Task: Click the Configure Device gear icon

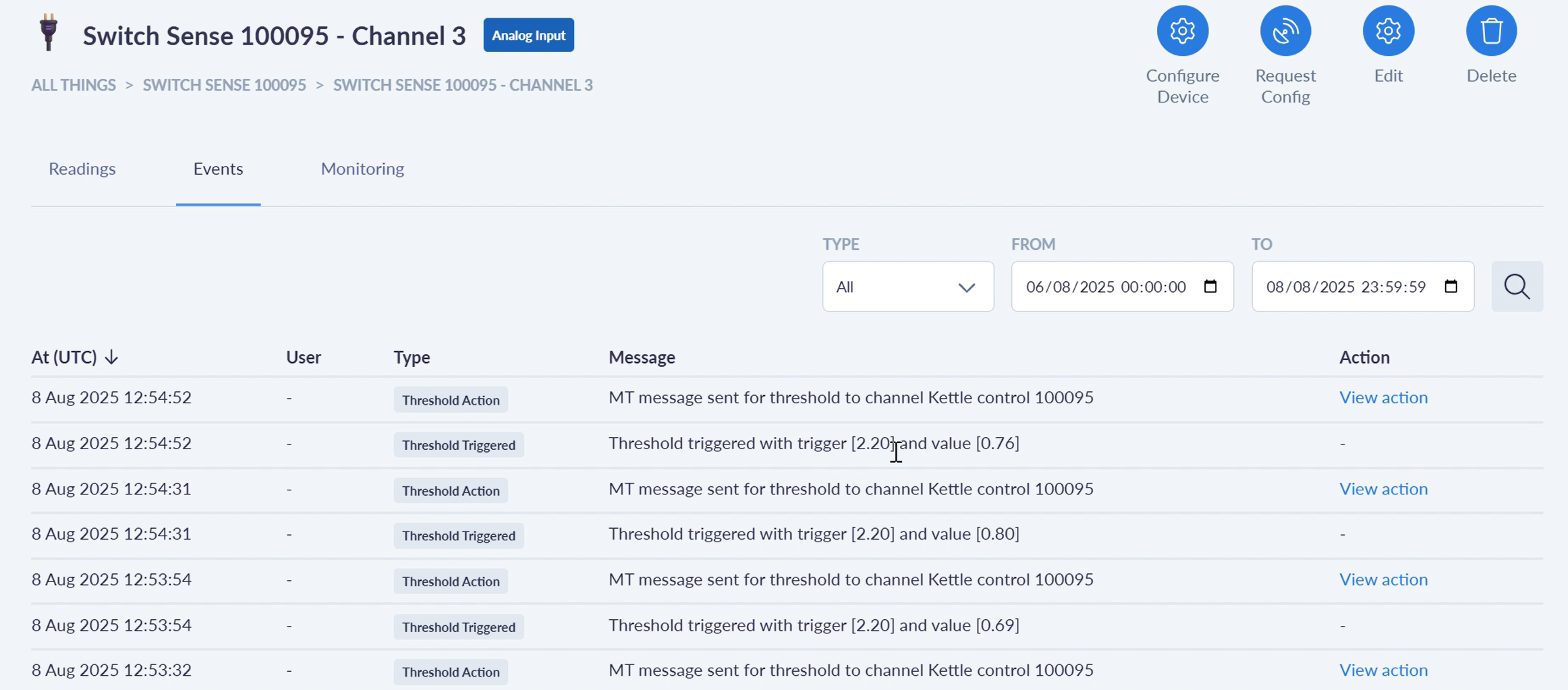Action: click(1182, 31)
